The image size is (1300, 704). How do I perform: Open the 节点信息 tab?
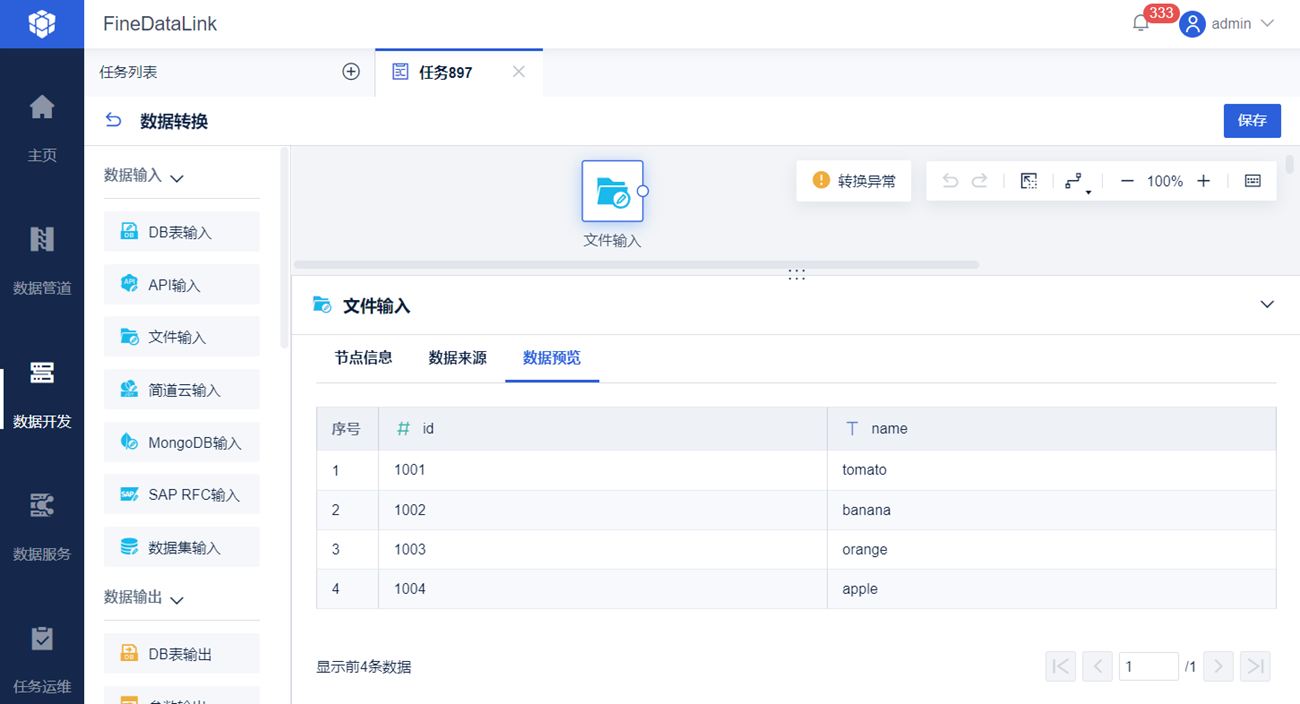363,357
